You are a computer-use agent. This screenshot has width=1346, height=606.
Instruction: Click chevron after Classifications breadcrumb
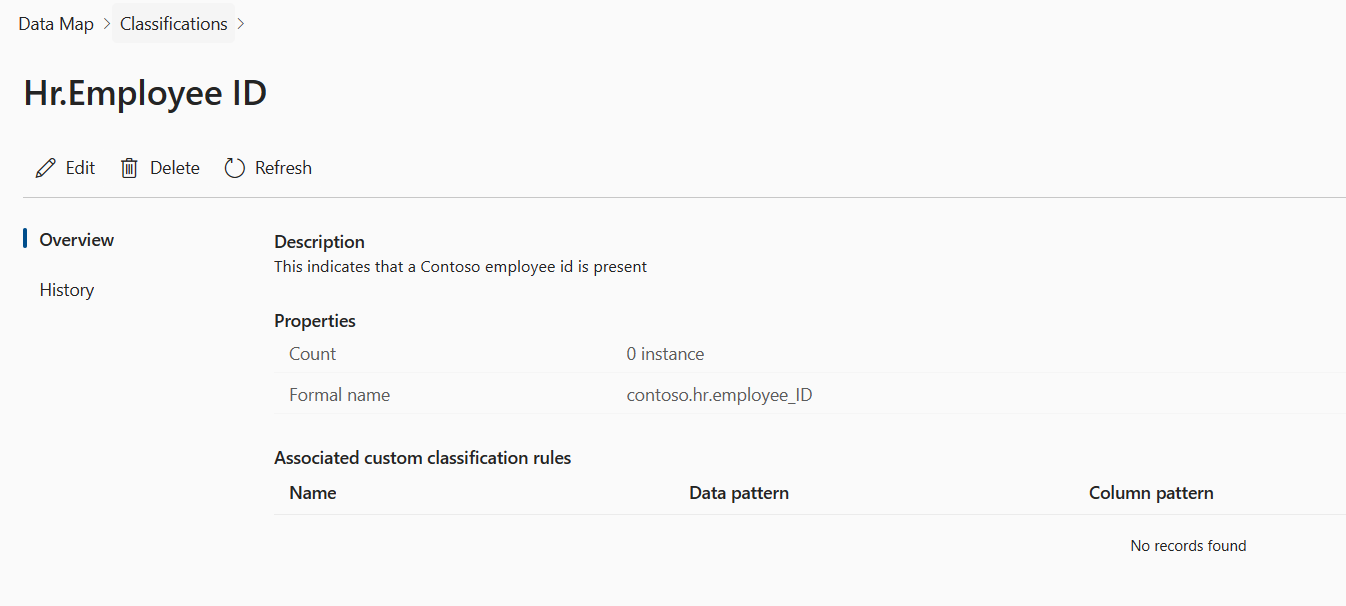[x=241, y=24]
